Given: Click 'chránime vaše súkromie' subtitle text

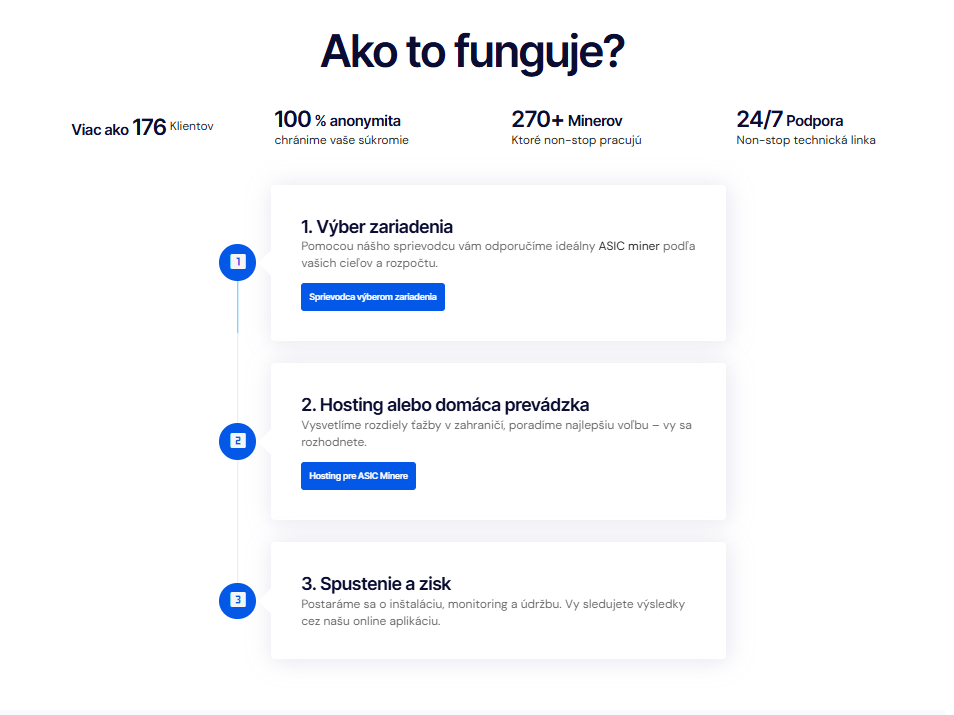Looking at the screenshot, I should pos(341,140).
